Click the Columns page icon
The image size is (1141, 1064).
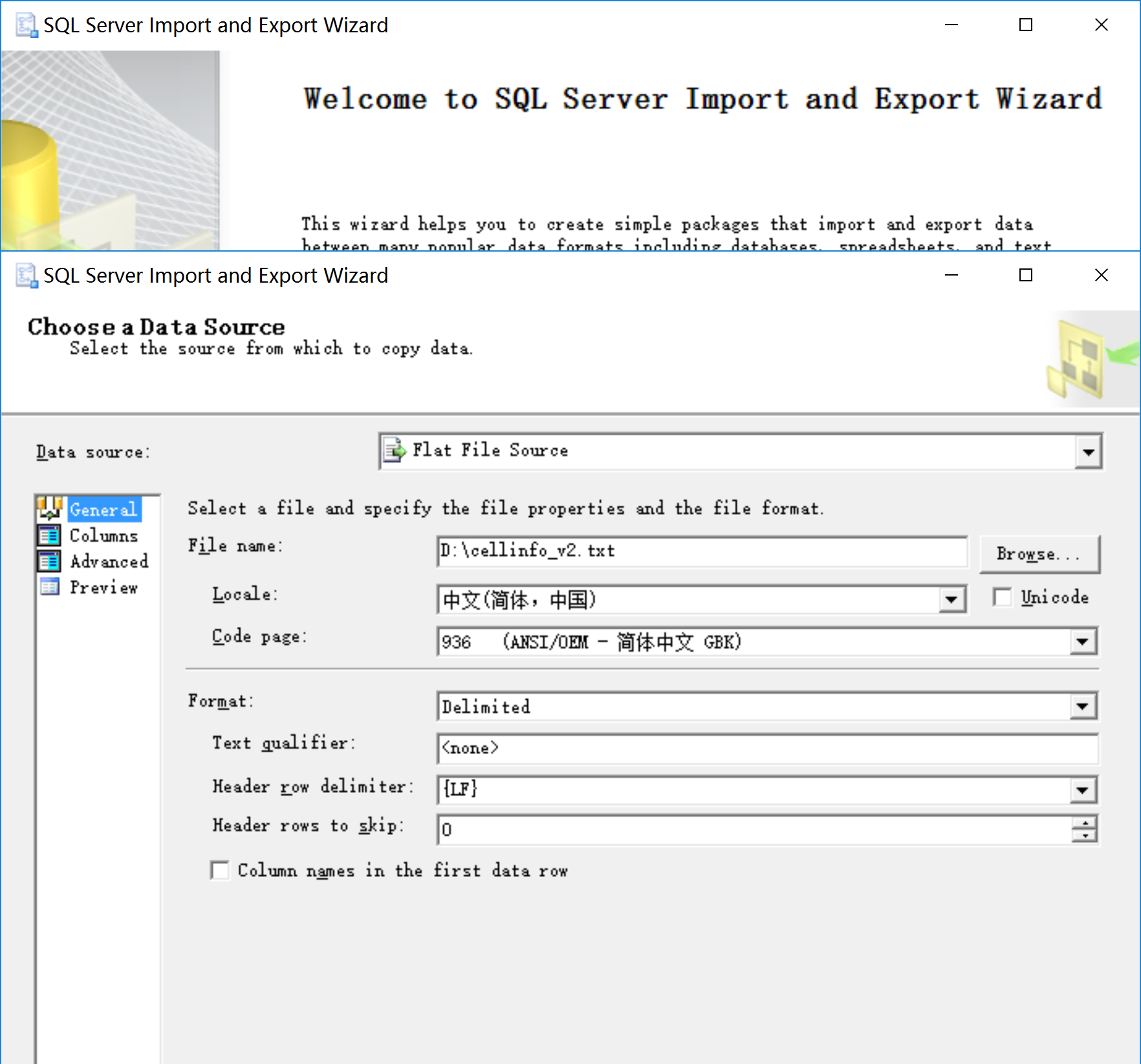click(50, 536)
